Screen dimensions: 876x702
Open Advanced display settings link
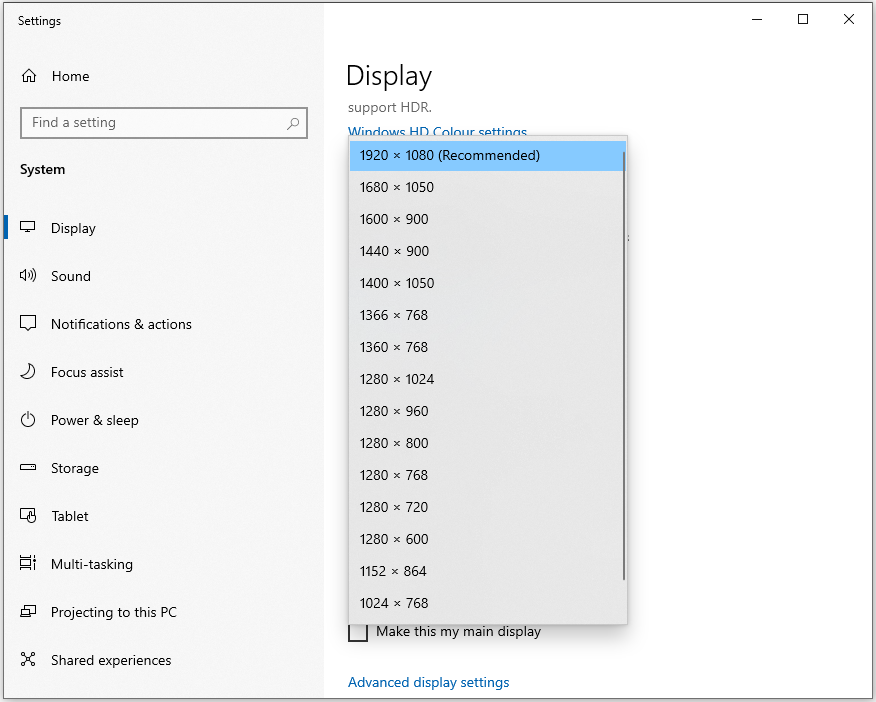coord(429,682)
